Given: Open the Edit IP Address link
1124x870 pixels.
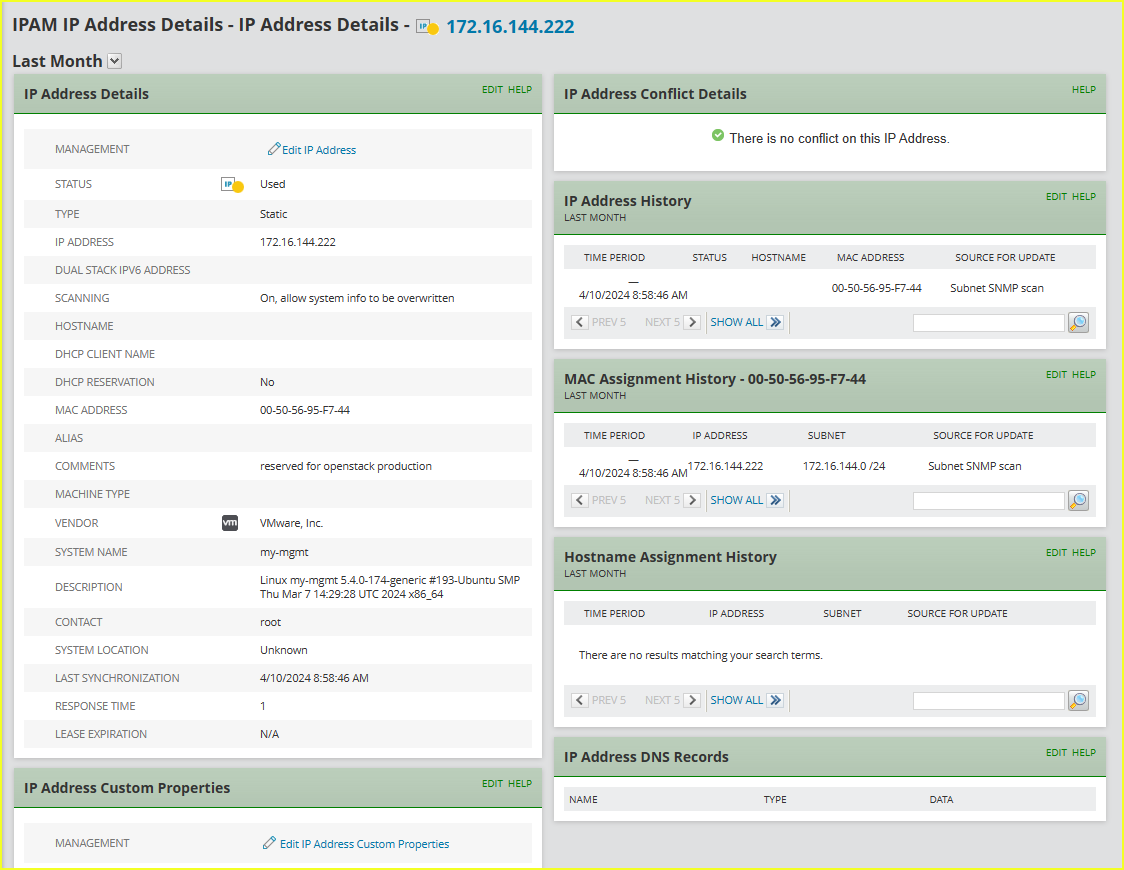Looking at the screenshot, I should (319, 150).
